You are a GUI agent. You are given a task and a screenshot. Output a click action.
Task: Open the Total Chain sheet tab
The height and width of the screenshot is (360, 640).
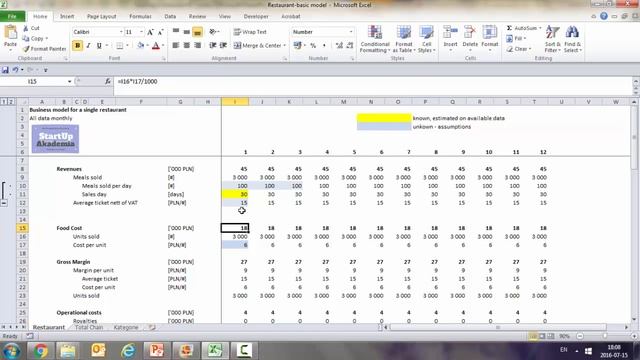[x=89, y=327]
